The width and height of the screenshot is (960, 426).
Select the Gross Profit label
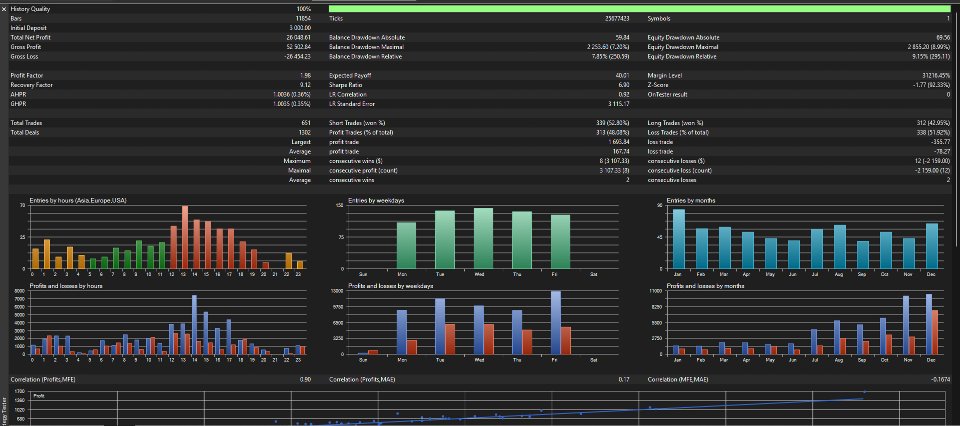(x=24, y=47)
